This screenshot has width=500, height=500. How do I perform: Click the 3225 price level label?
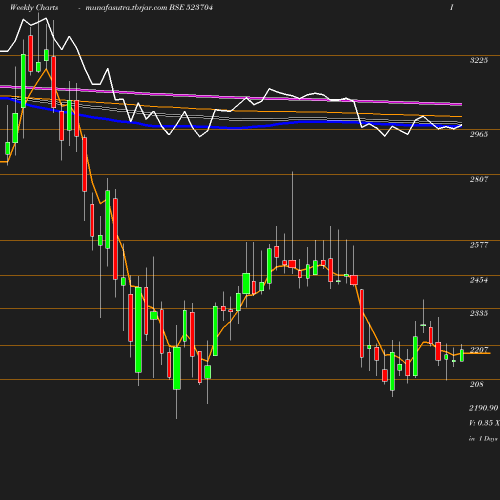[479, 60]
